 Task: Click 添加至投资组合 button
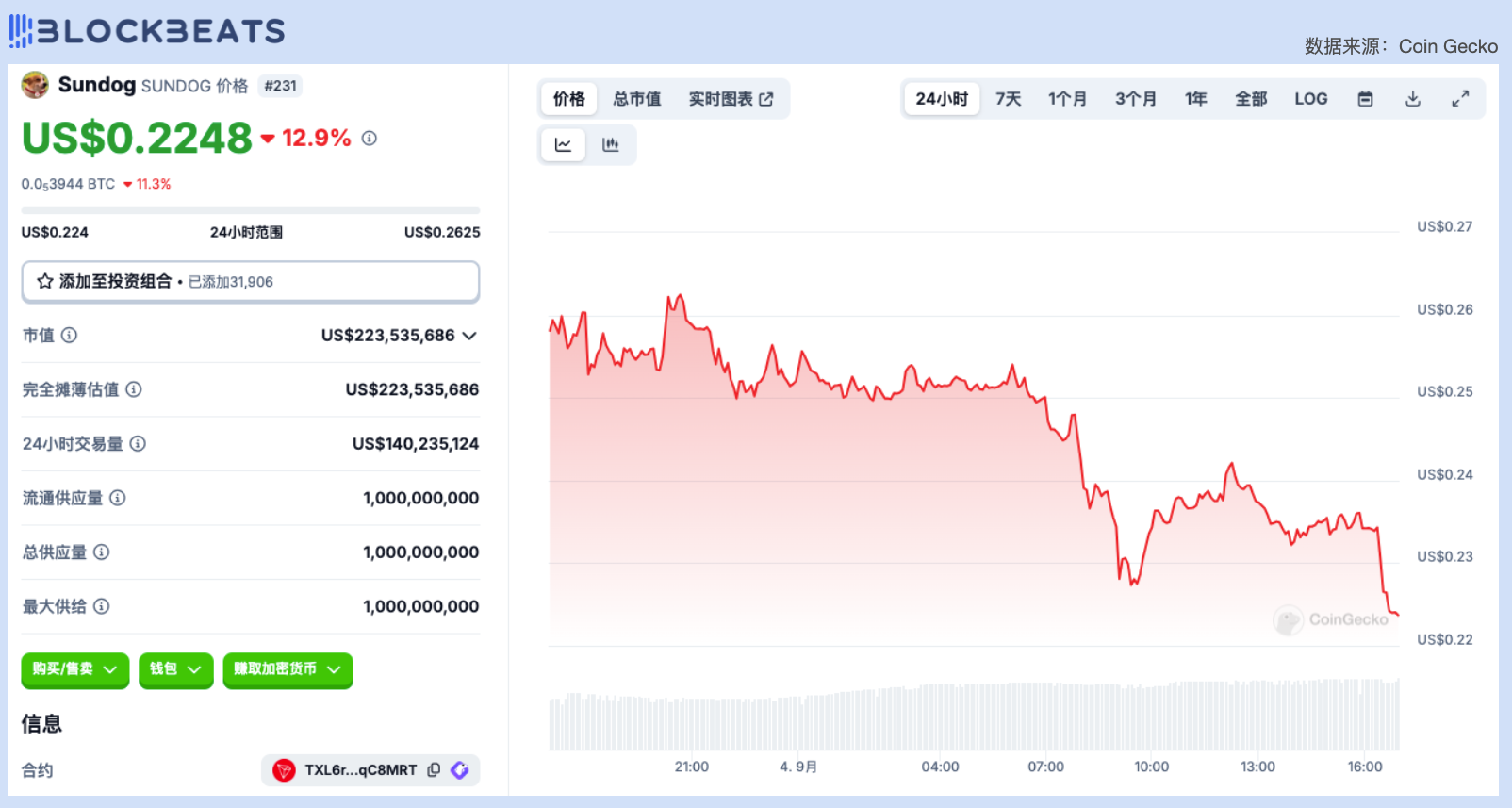tap(251, 282)
